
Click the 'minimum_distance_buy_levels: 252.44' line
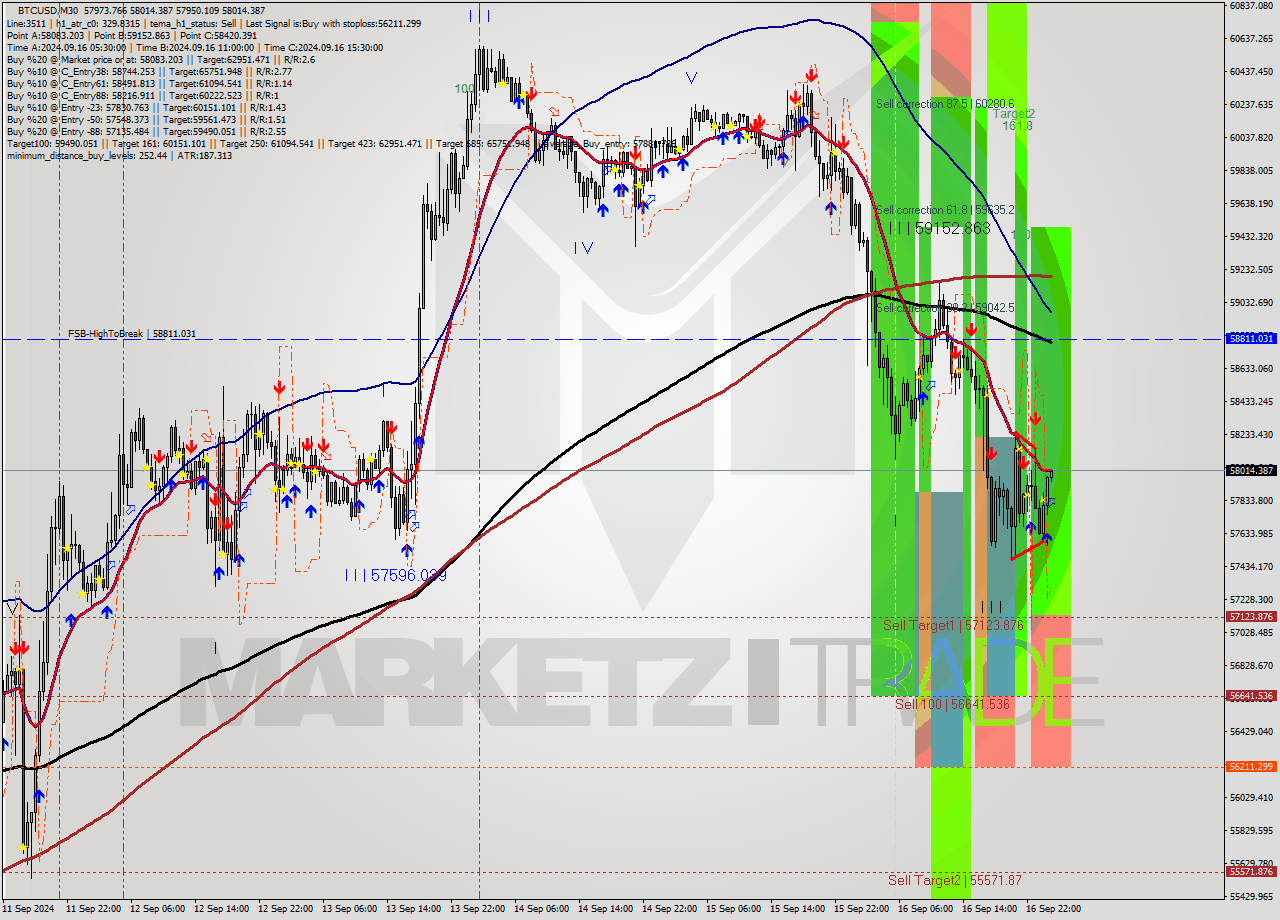(x=119, y=155)
